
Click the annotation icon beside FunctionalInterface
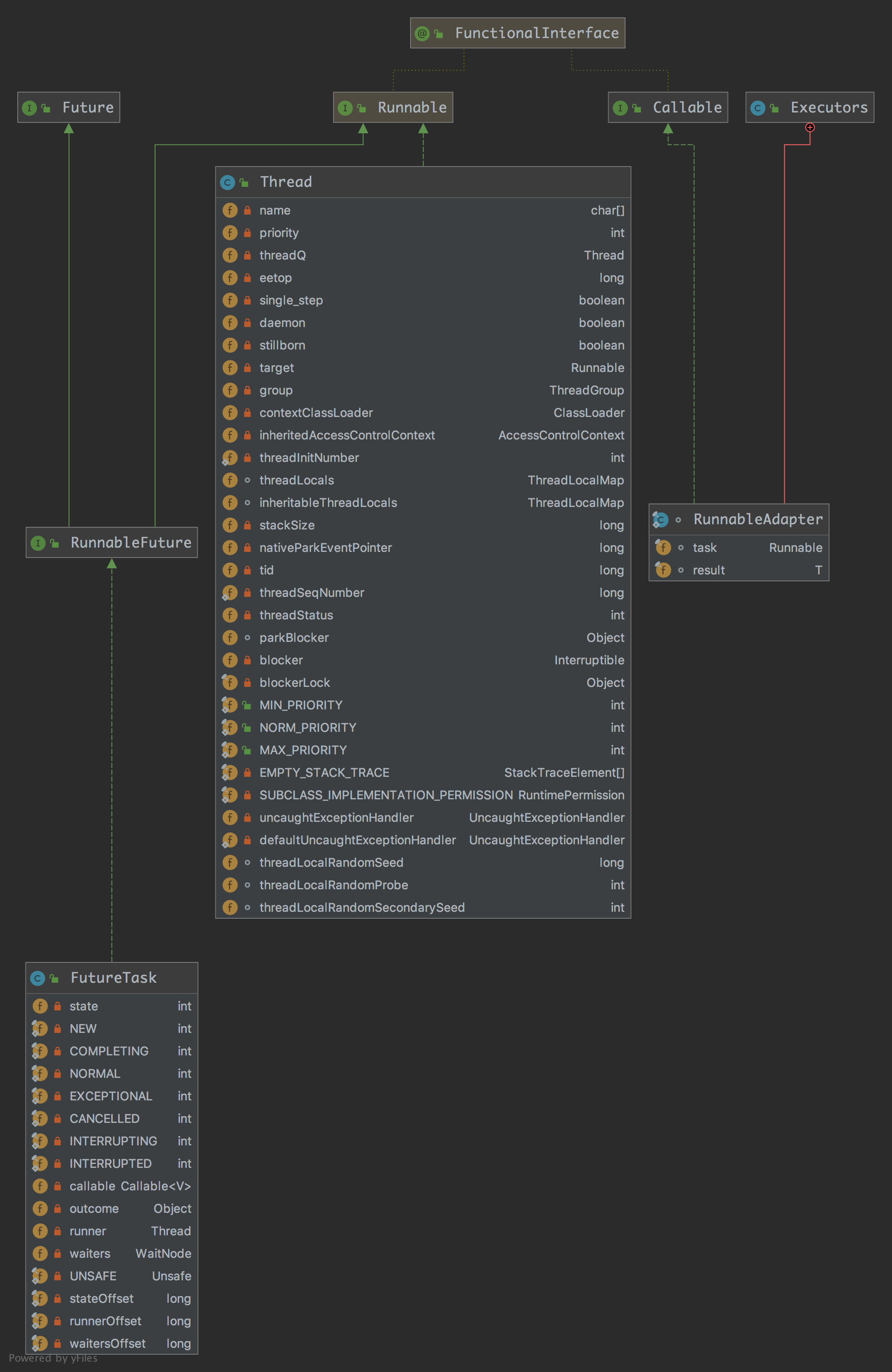tap(422, 33)
